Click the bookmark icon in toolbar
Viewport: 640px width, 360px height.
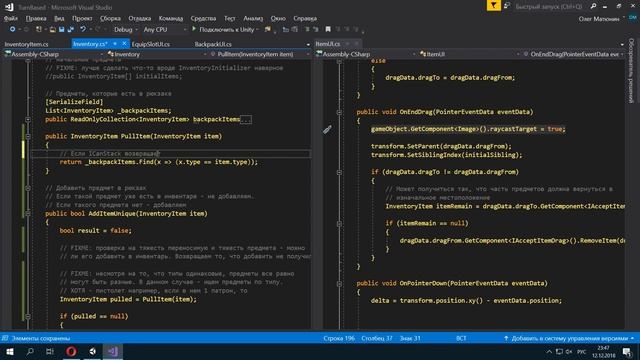[x=328, y=29]
